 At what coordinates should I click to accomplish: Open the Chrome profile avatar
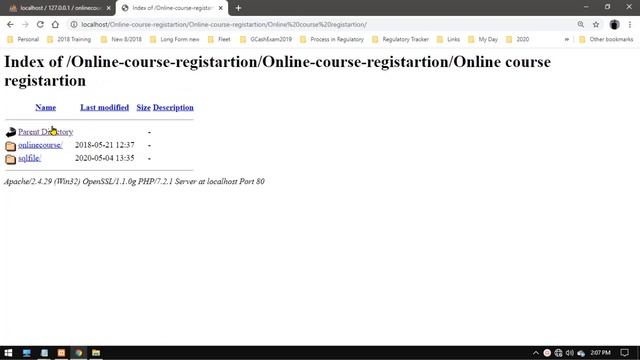[x=614, y=24]
